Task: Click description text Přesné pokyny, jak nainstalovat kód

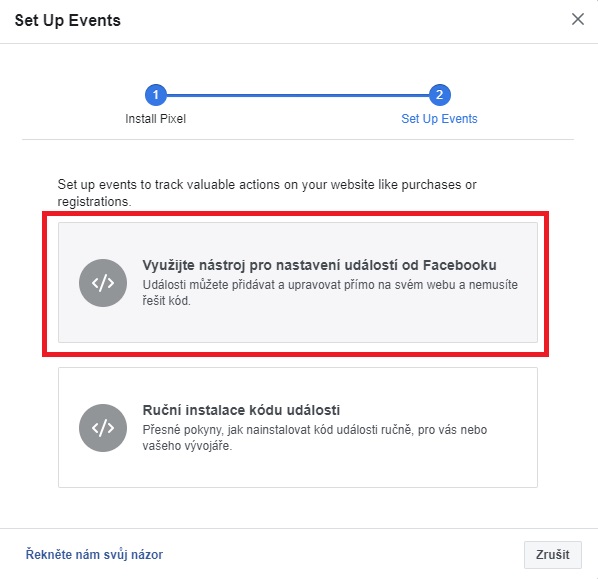Action: pyautogui.click(x=315, y=437)
